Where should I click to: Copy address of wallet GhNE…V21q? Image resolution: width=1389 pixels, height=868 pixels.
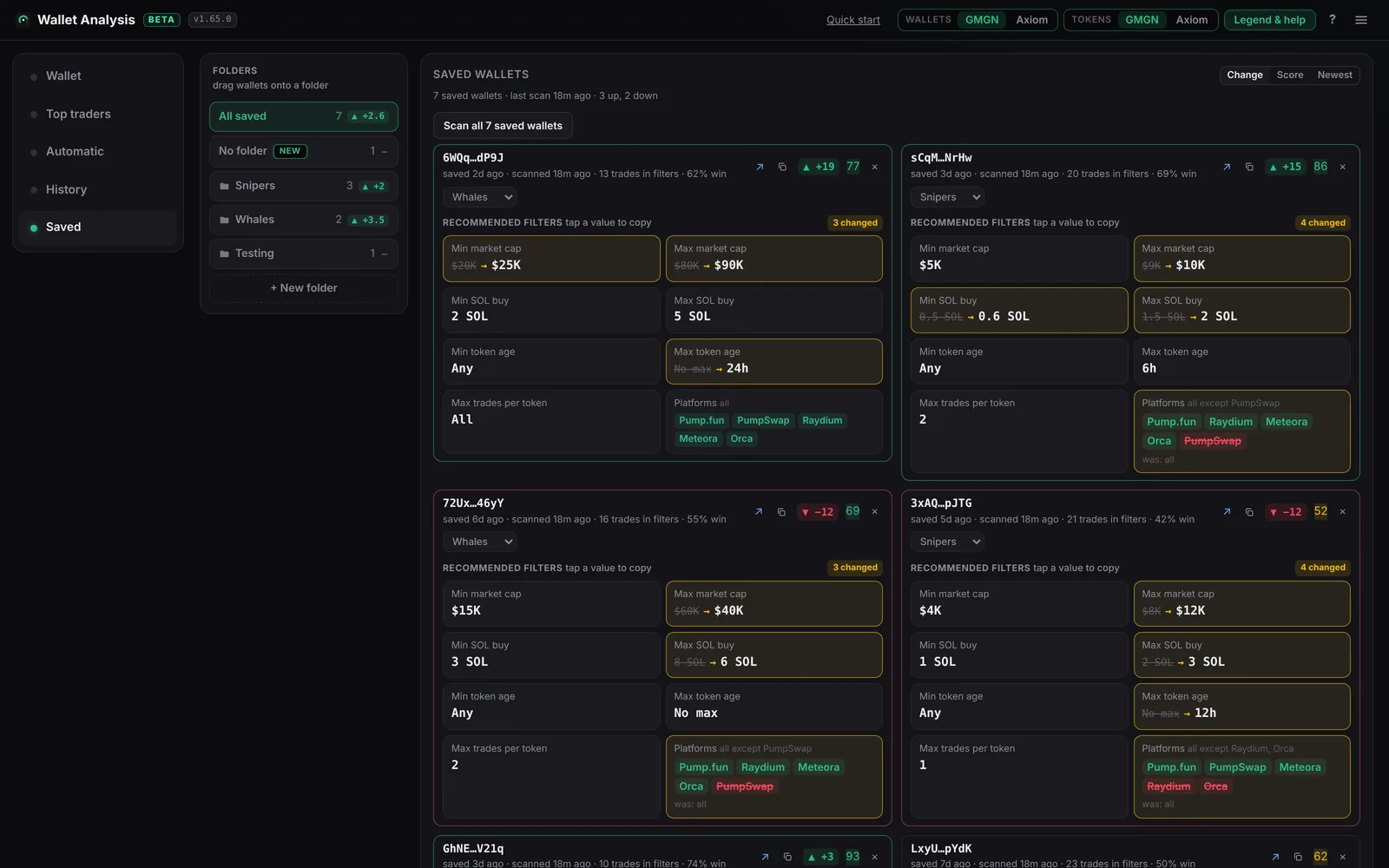coord(787,857)
